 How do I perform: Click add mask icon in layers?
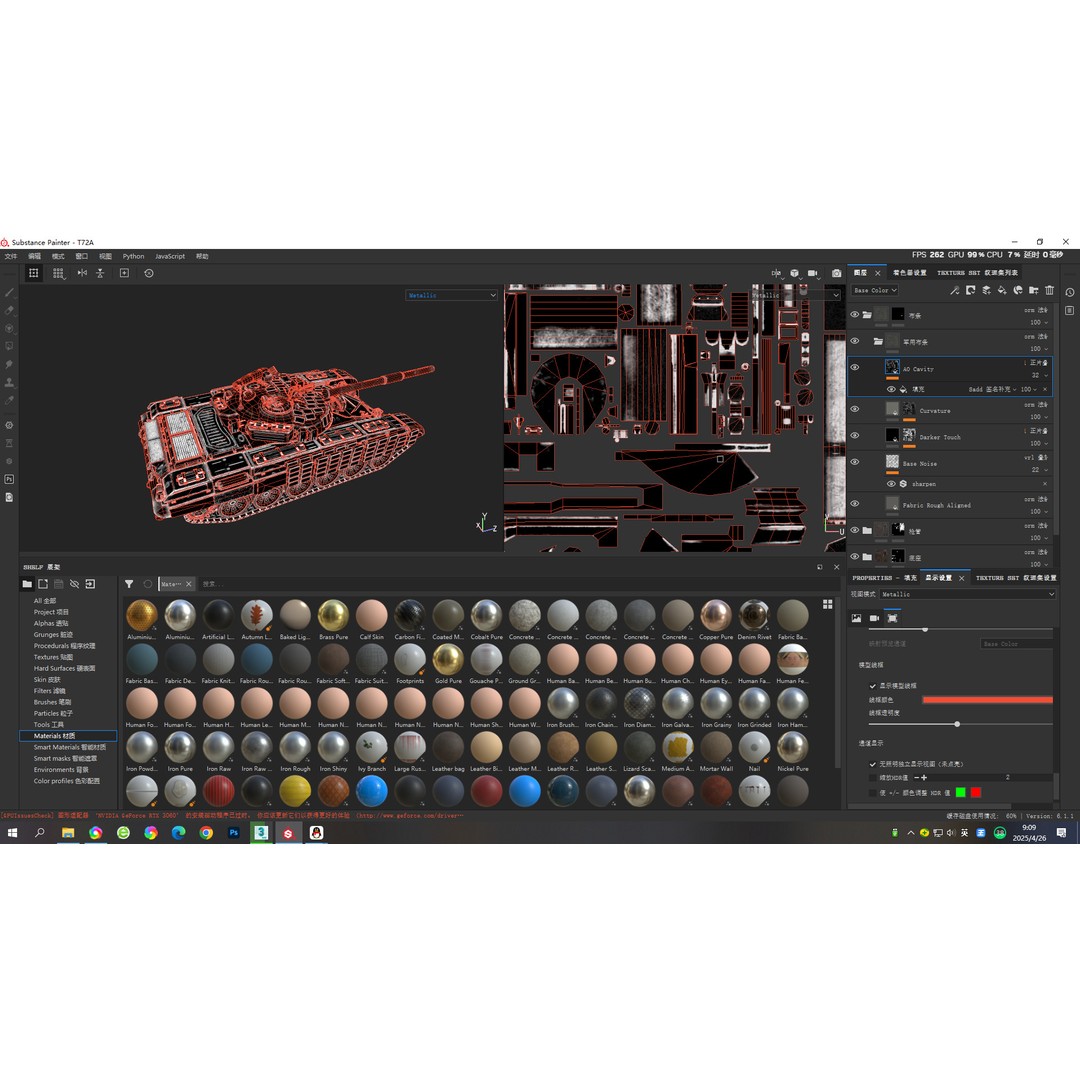coord(970,291)
